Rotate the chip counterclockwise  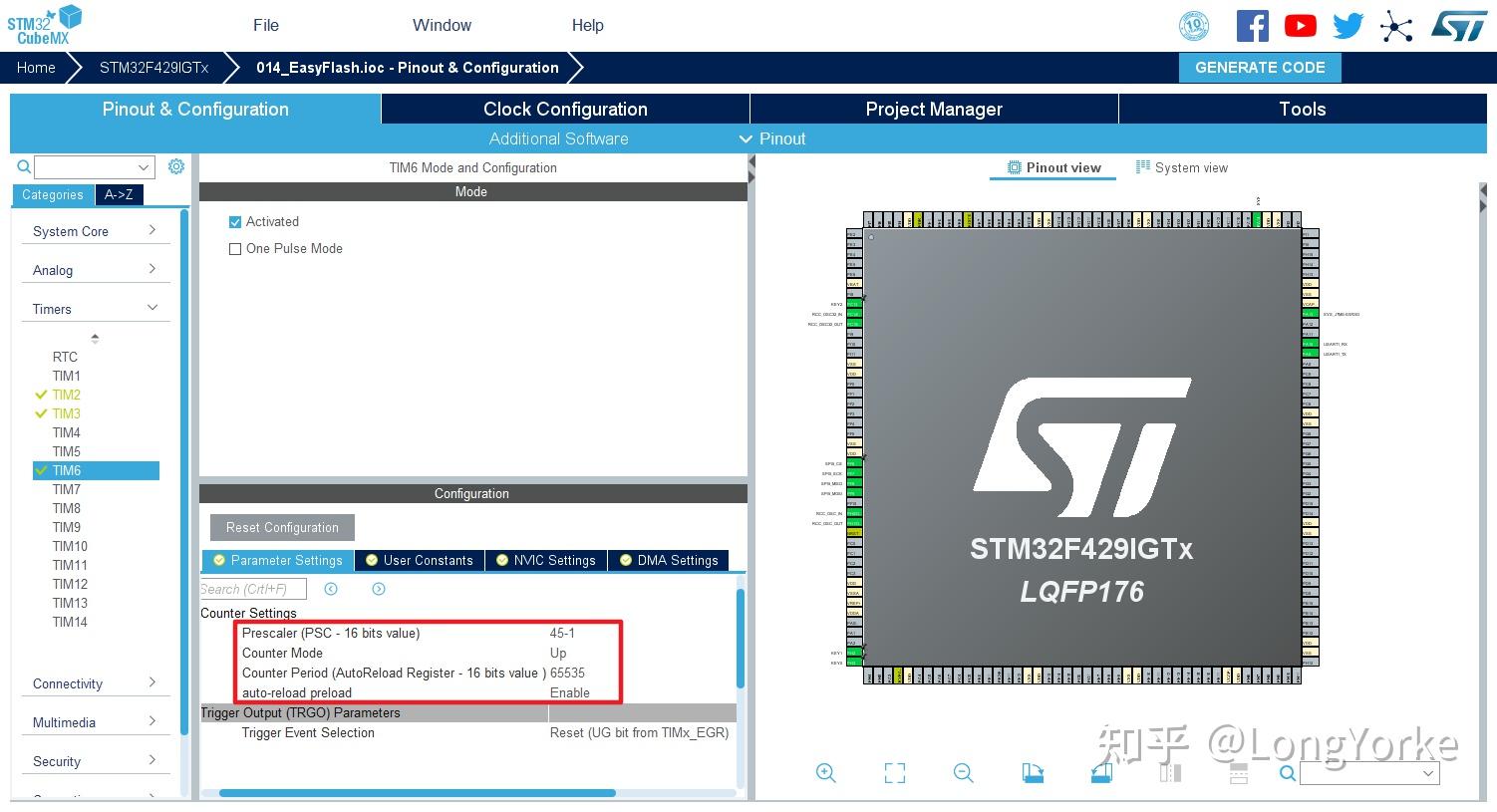tap(1100, 773)
